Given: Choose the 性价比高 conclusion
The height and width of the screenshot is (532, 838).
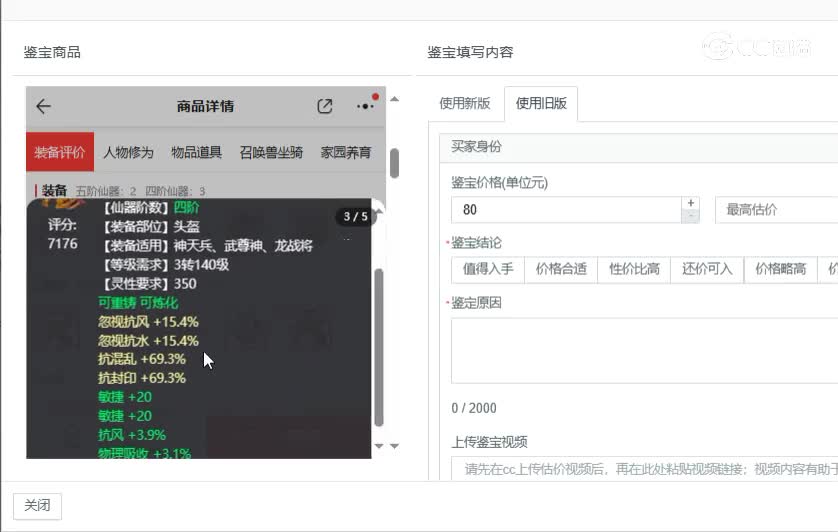Looking at the screenshot, I should pyautogui.click(x=634, y=269).
